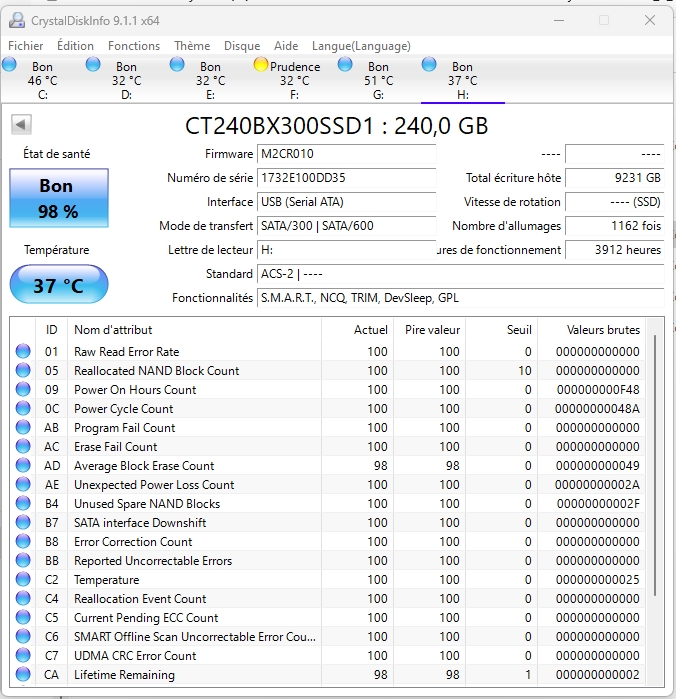The image size is (676, 699).
Task: Click the CrystalDiskInfo app icon in title bar
Action: coord(17,20)
